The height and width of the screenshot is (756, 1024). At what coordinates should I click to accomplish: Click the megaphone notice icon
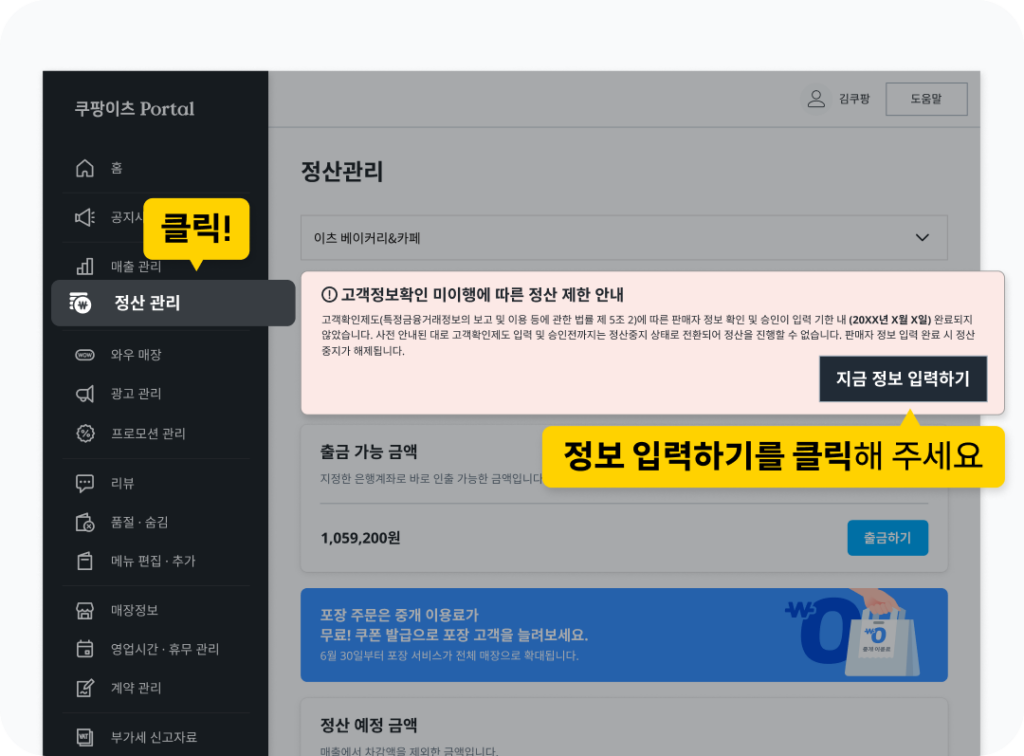[x=85, y=217]
